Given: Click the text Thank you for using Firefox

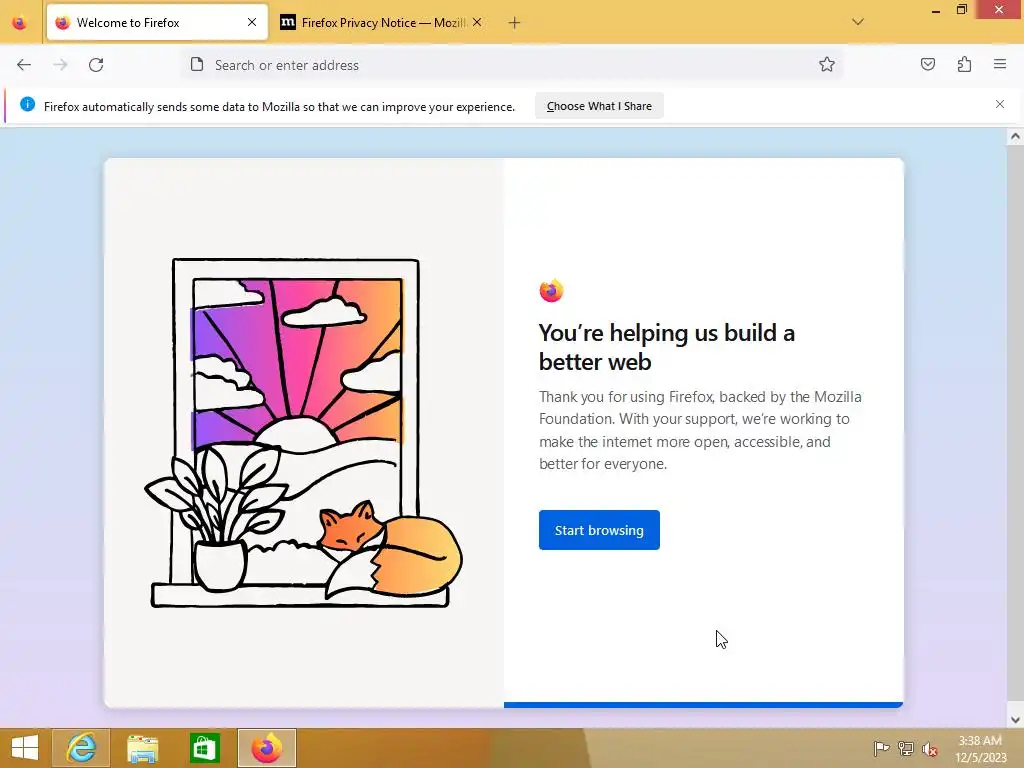Looking at the screenshot, I should 700,430.
